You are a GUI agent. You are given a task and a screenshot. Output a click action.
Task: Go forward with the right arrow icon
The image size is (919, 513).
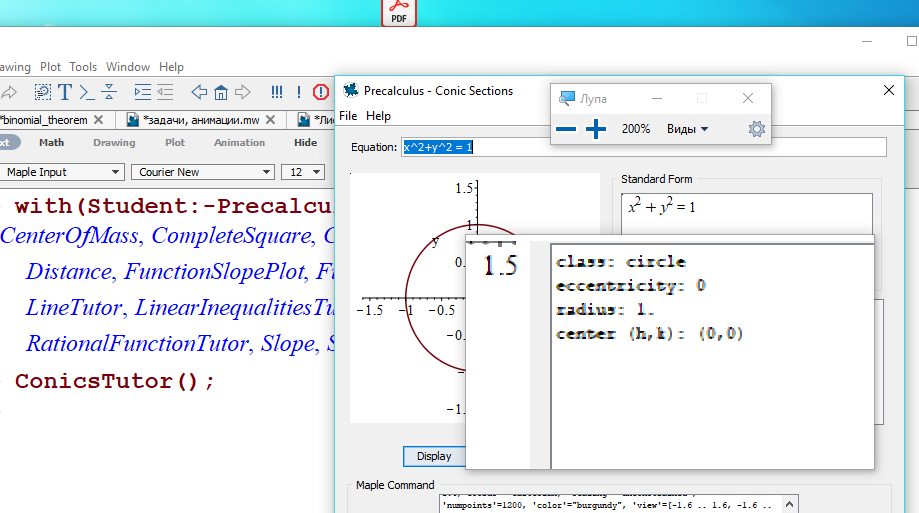243,92
